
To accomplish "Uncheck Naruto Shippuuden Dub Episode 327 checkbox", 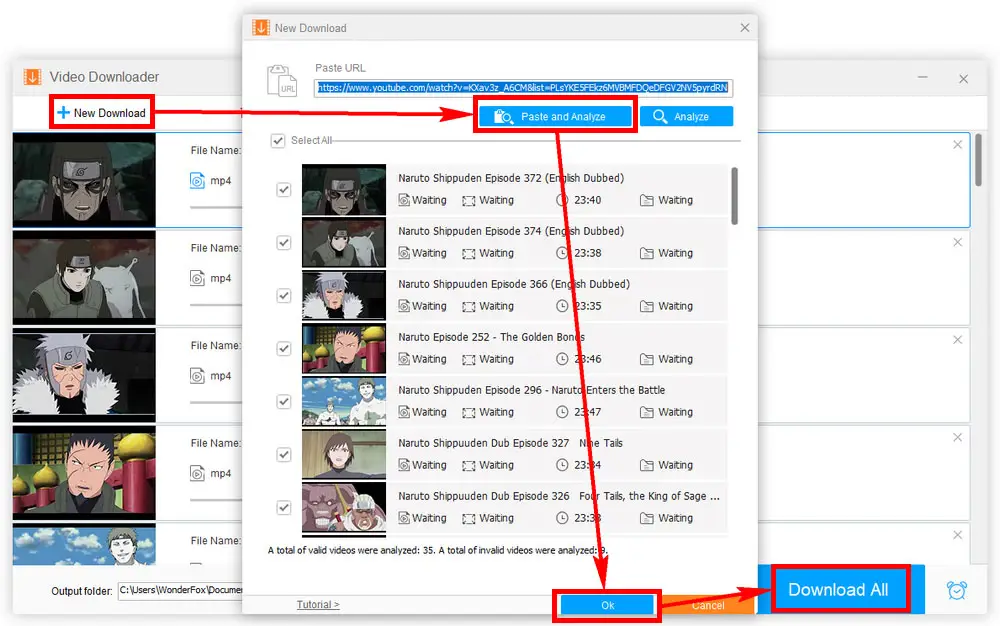I will pos(284,454).
